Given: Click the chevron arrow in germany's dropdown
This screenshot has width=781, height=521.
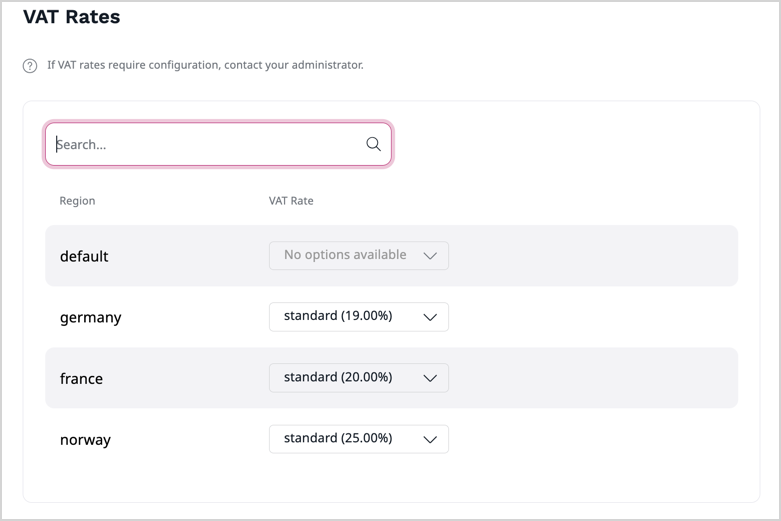Looking at the screenshot, I should tap(430, 317).
